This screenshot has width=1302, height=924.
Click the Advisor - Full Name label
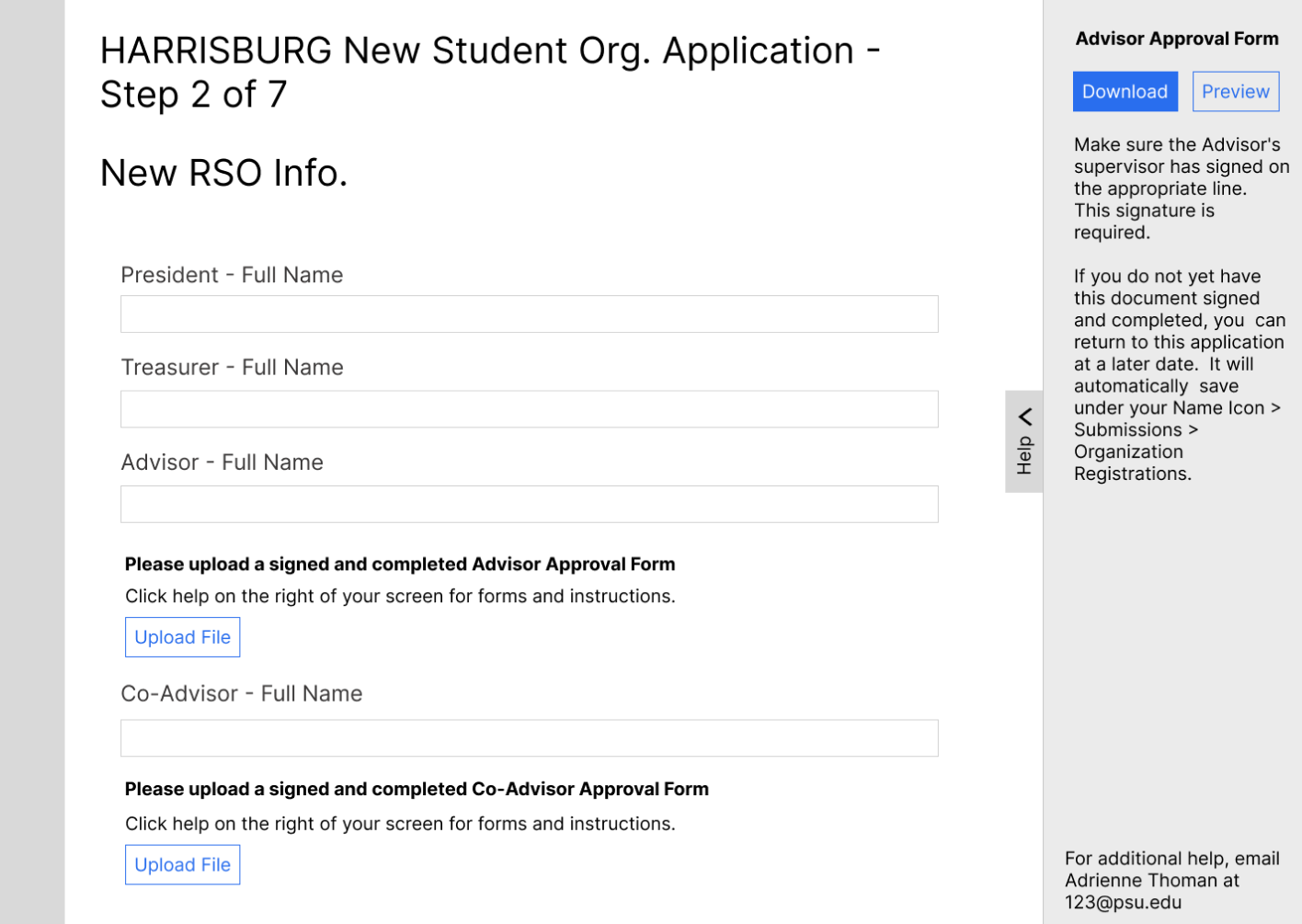point(222,462)
